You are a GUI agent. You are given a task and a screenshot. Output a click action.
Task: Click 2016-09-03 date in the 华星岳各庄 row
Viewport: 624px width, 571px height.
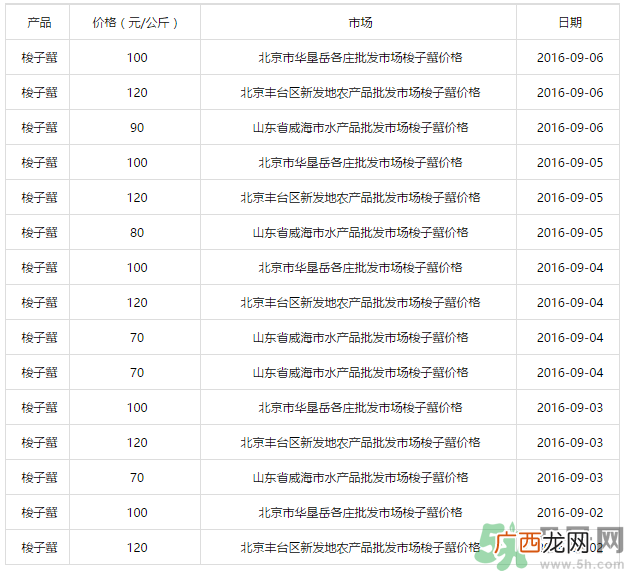point(570,408)
